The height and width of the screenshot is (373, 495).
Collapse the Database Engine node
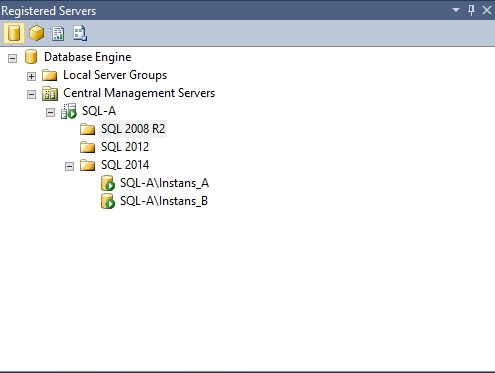click(x=12, y=58)
